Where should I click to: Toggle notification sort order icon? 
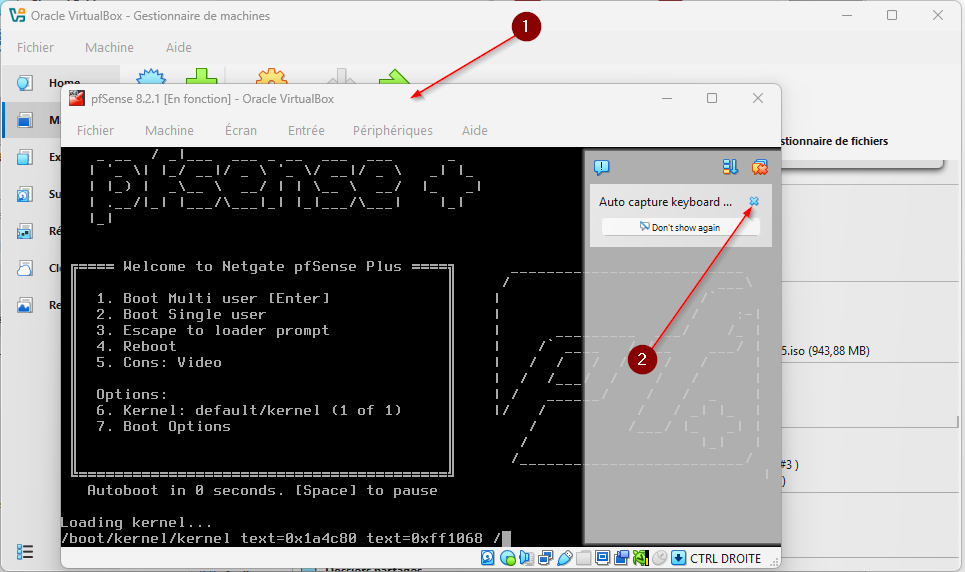click(730, 167)
